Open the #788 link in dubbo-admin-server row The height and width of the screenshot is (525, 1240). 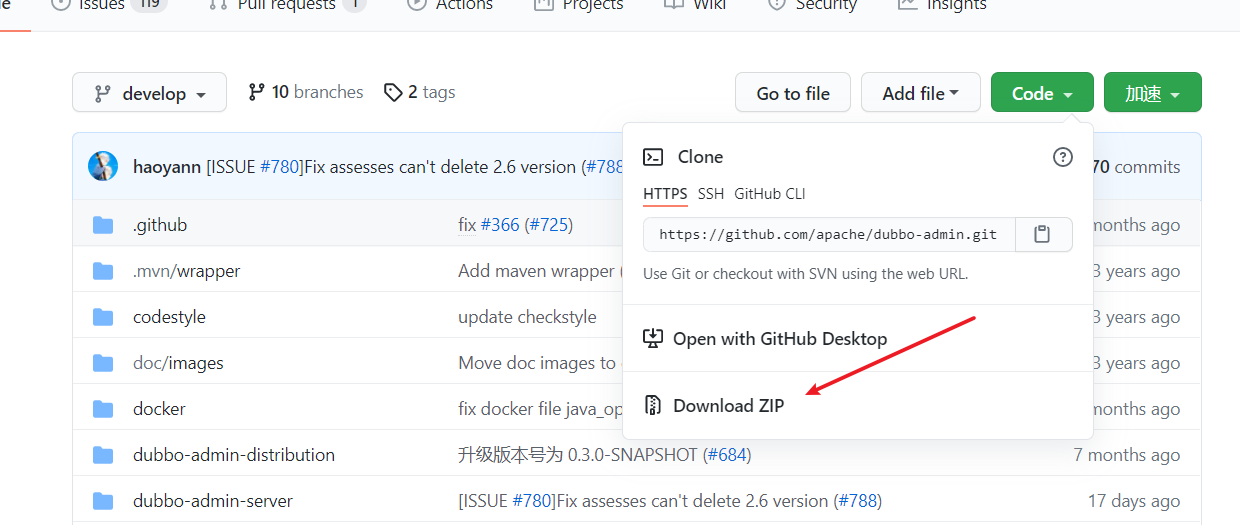(858, 501)
